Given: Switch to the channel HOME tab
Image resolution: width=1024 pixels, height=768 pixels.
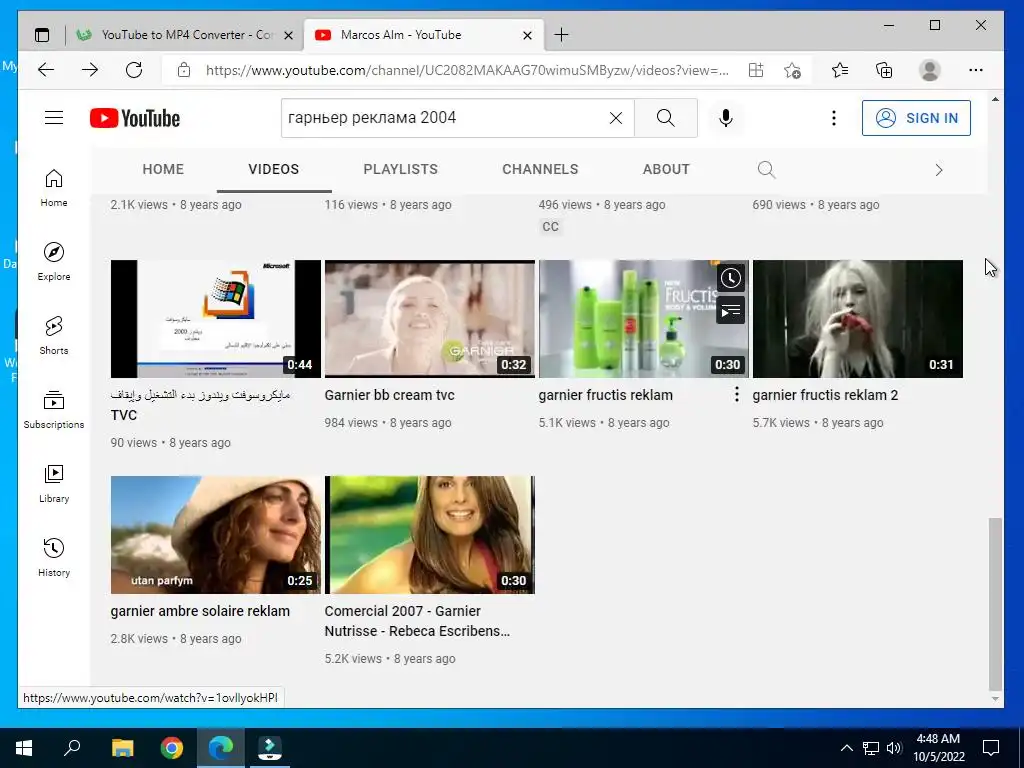Looking at the screenshot, I should (x=163, y=169).
